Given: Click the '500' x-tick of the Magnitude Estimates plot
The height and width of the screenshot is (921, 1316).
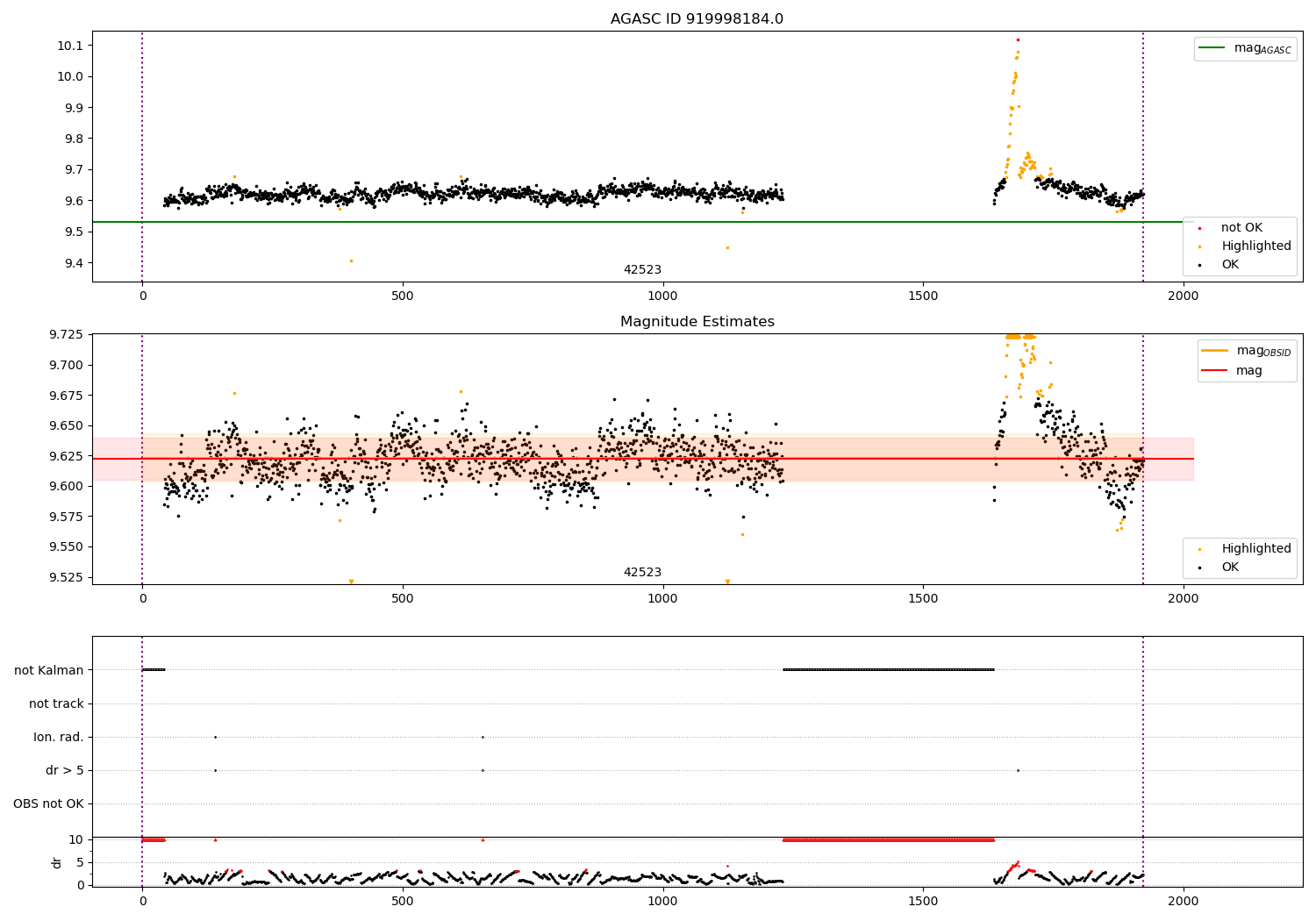Looking at the screenshot, I should (x=403, y=599).
